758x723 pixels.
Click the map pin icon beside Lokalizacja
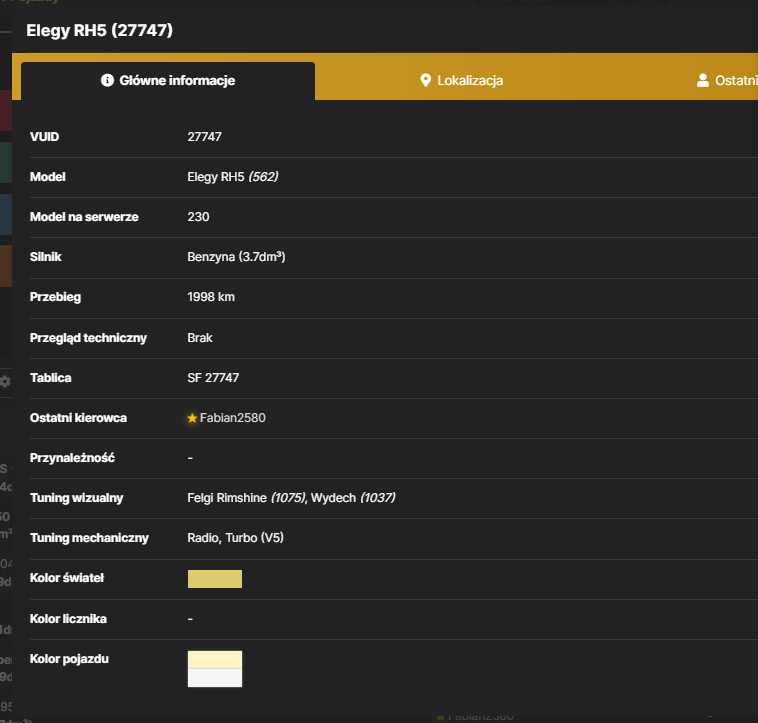[425, 80]
